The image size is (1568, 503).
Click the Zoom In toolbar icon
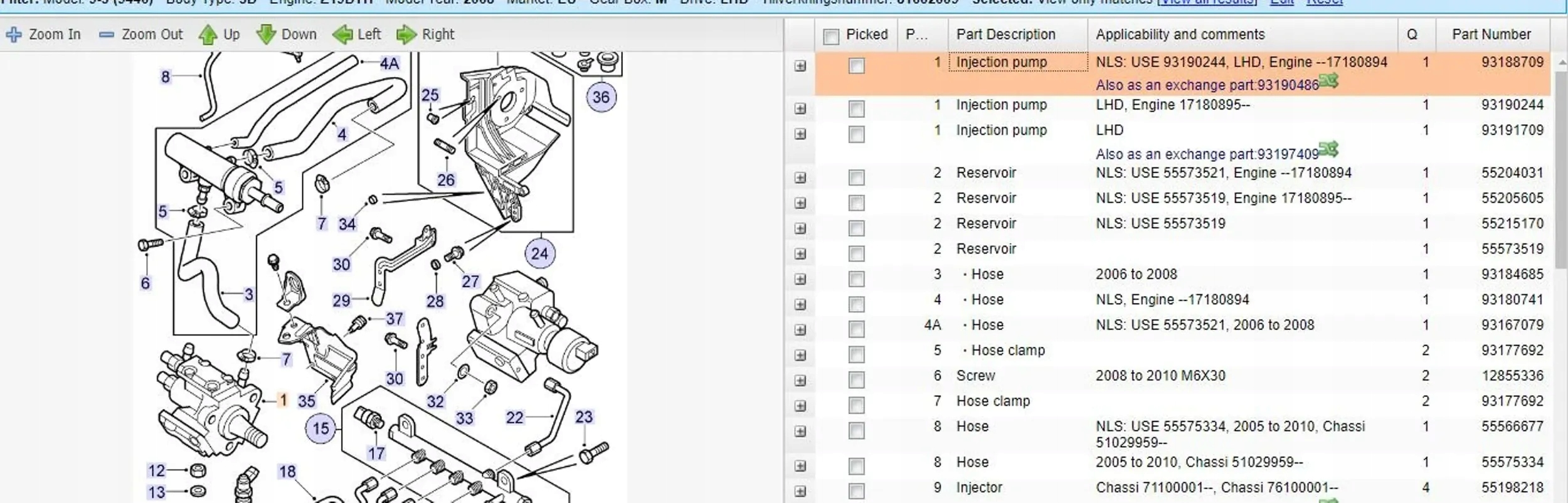[14, 34]
